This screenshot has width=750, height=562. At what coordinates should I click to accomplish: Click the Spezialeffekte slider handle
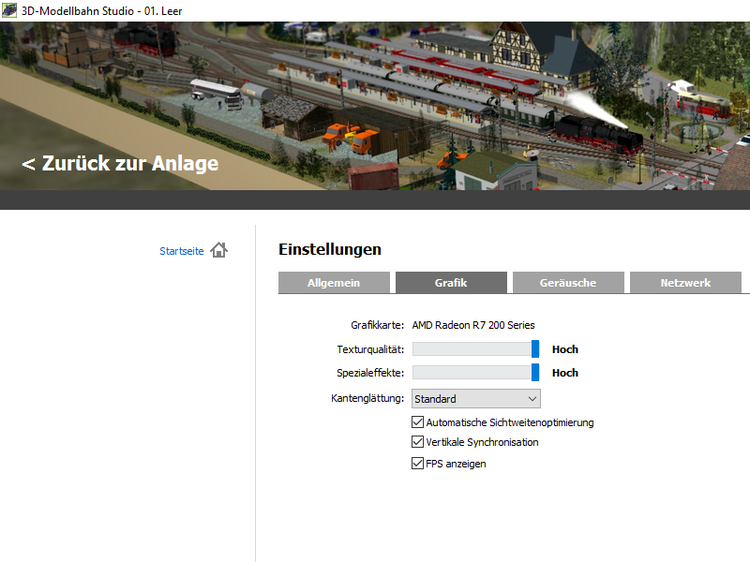[x=535, y=373]
